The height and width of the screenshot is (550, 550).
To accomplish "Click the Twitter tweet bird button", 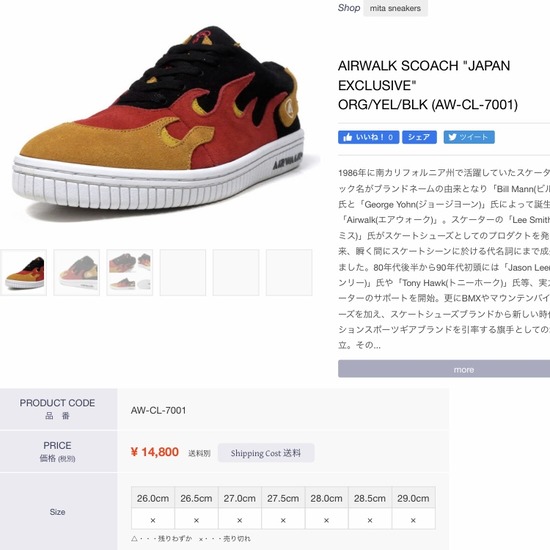I will pos(469,137).
